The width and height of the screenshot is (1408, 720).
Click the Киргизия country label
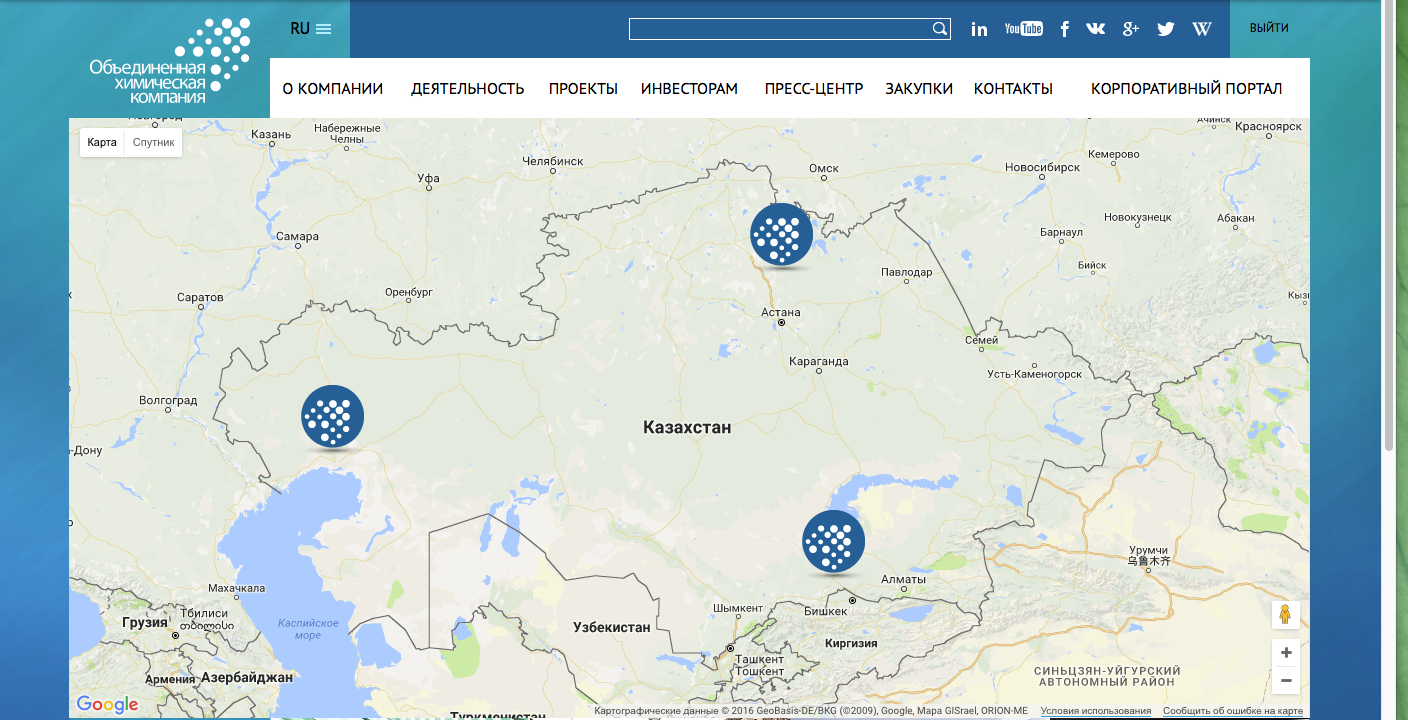click(x=851, y=644)
